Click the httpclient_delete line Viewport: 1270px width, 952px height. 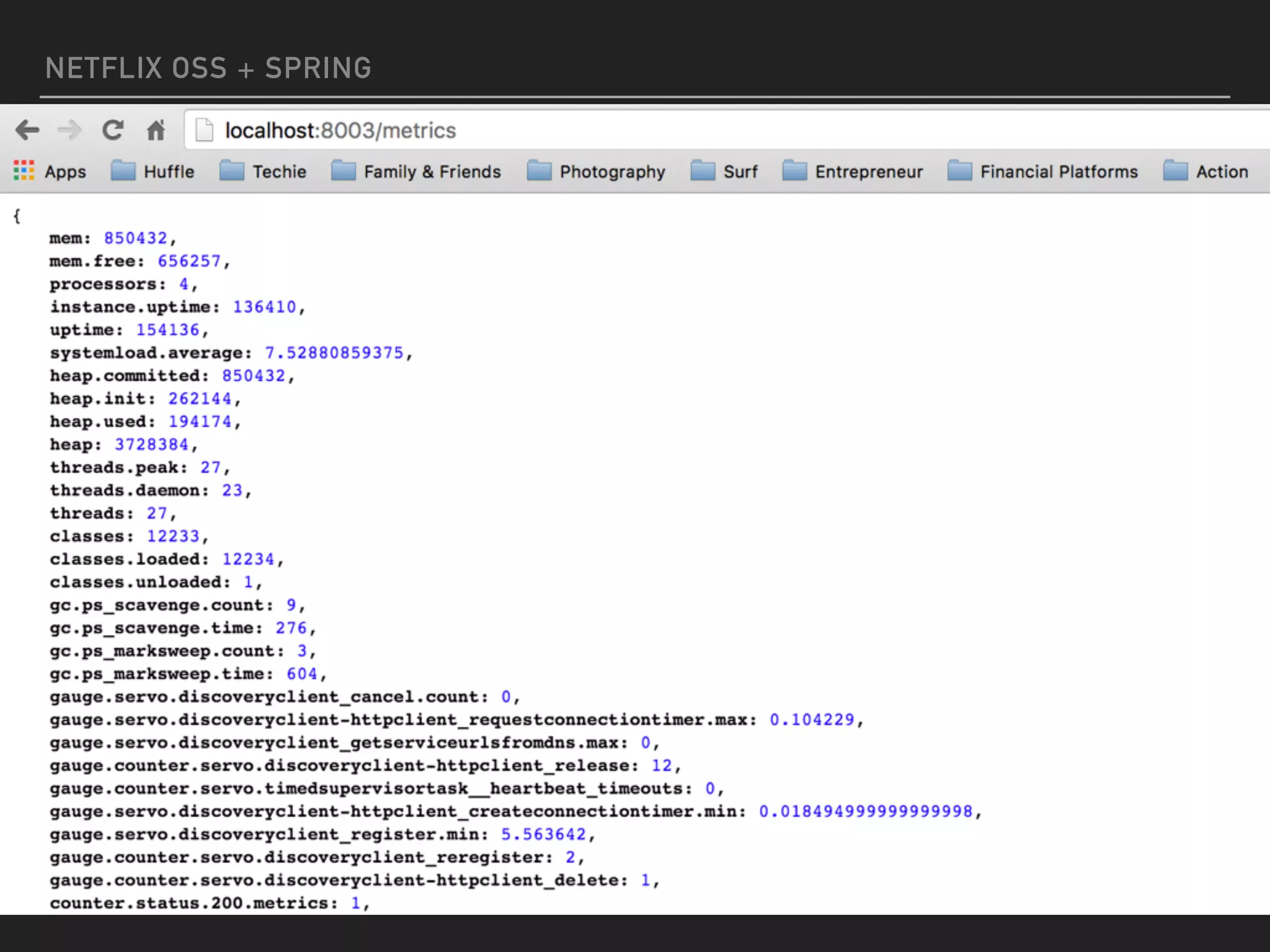tap(355, 880)
